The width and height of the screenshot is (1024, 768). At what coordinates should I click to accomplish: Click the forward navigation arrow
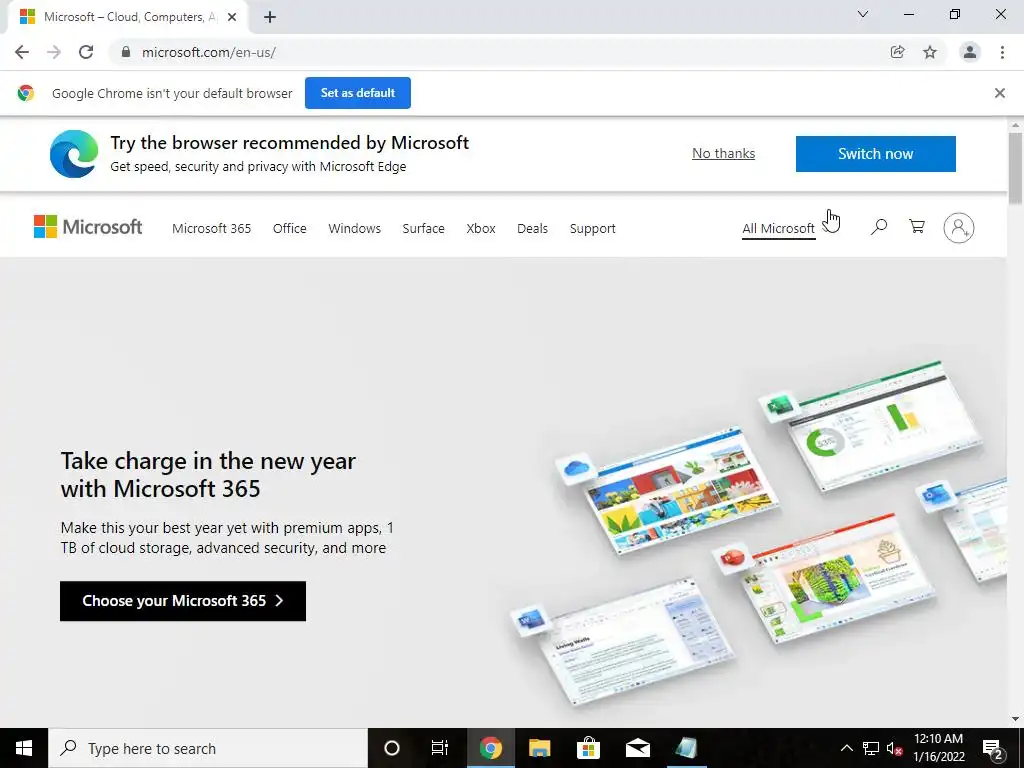pos(54,52)
